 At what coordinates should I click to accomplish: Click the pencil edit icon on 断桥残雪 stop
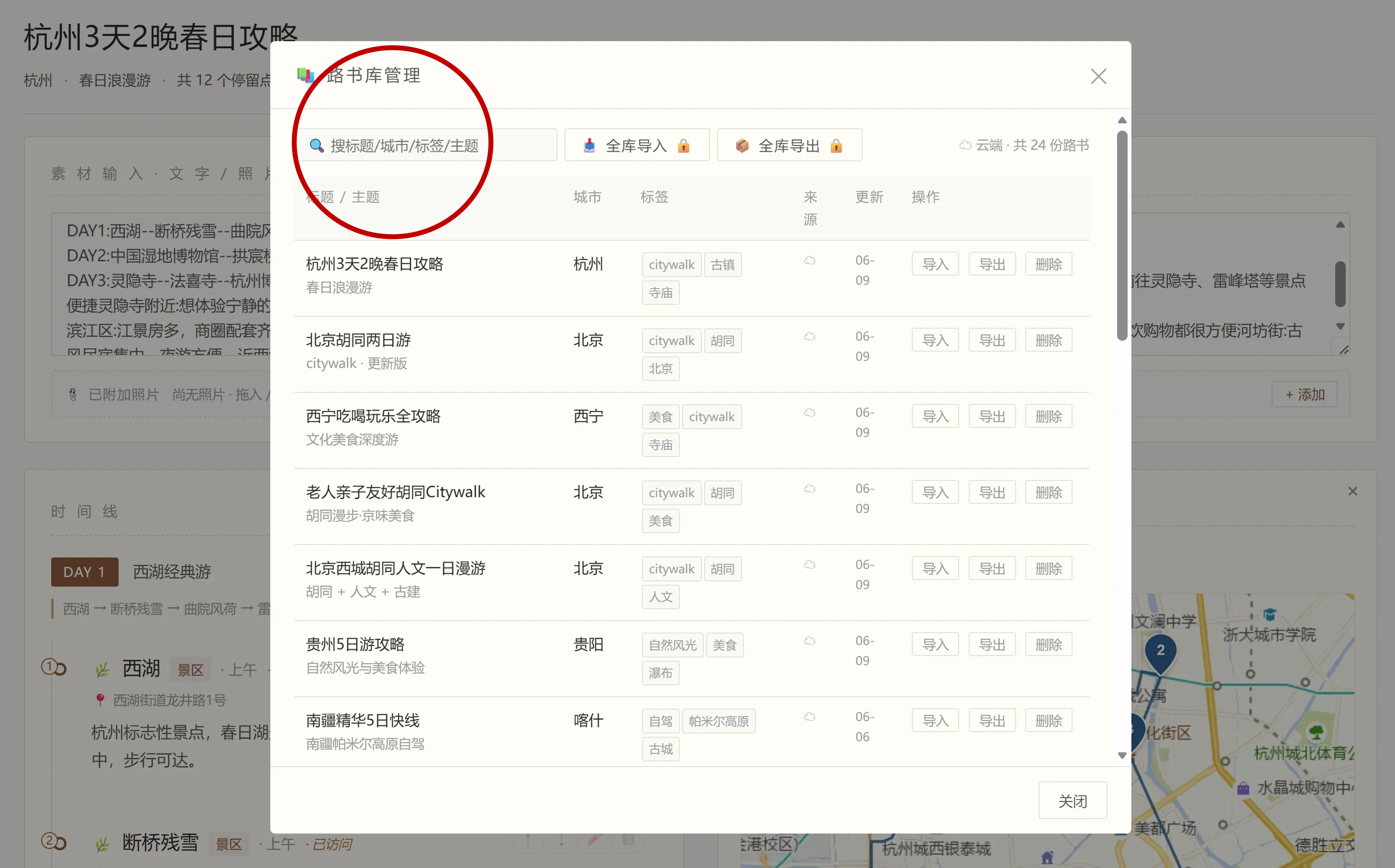[x=594, y=841]
